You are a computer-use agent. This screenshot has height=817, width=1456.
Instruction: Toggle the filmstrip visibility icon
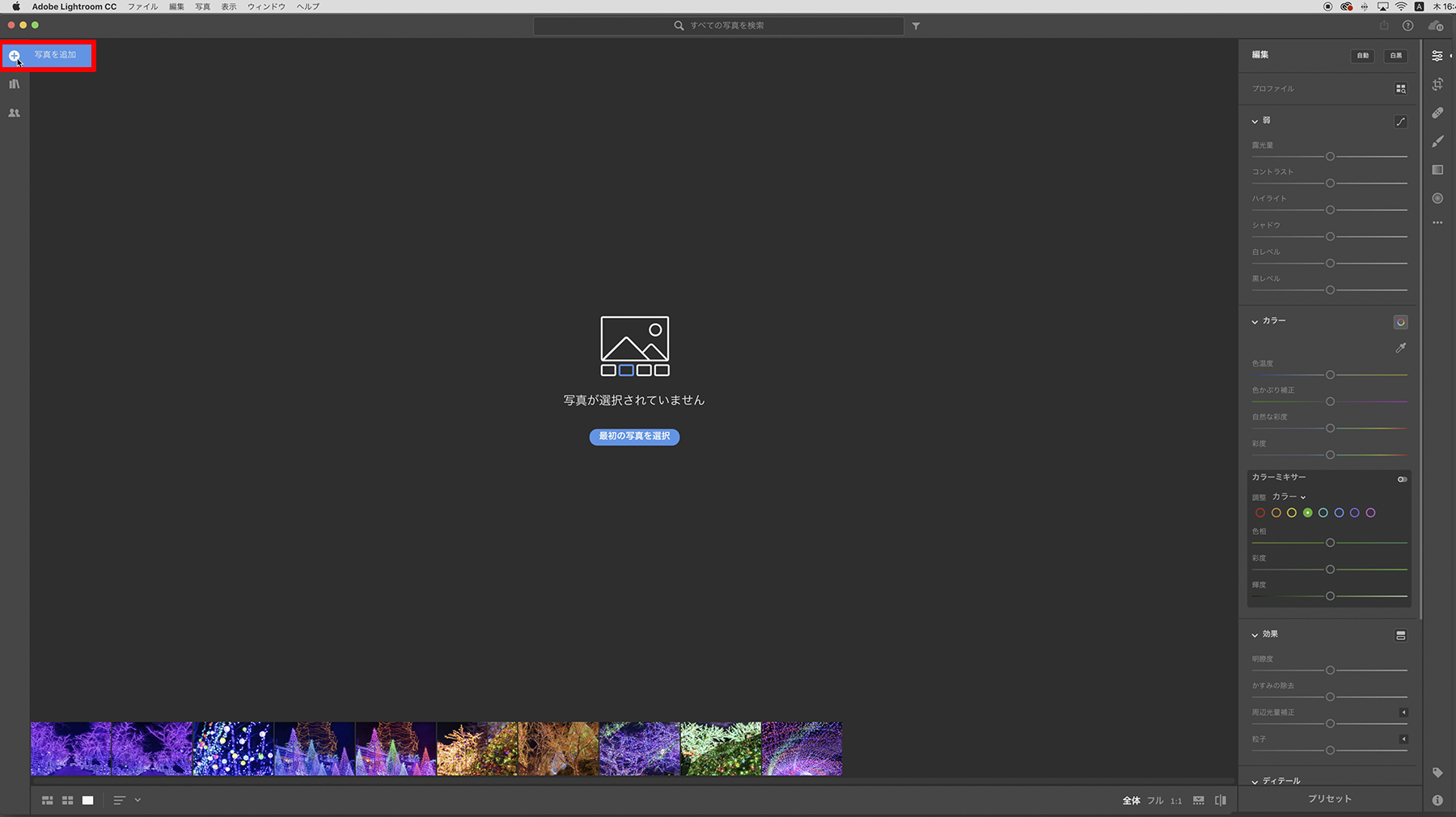point(1199,800)
